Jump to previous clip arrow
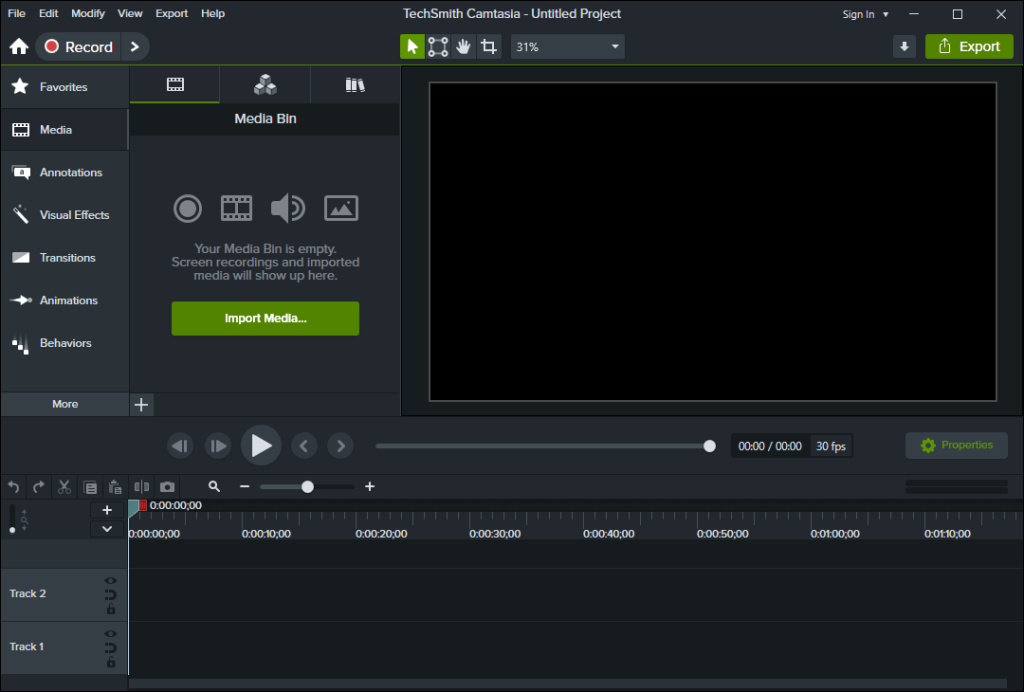The image size is (1024, 692). tap(304, 446)
